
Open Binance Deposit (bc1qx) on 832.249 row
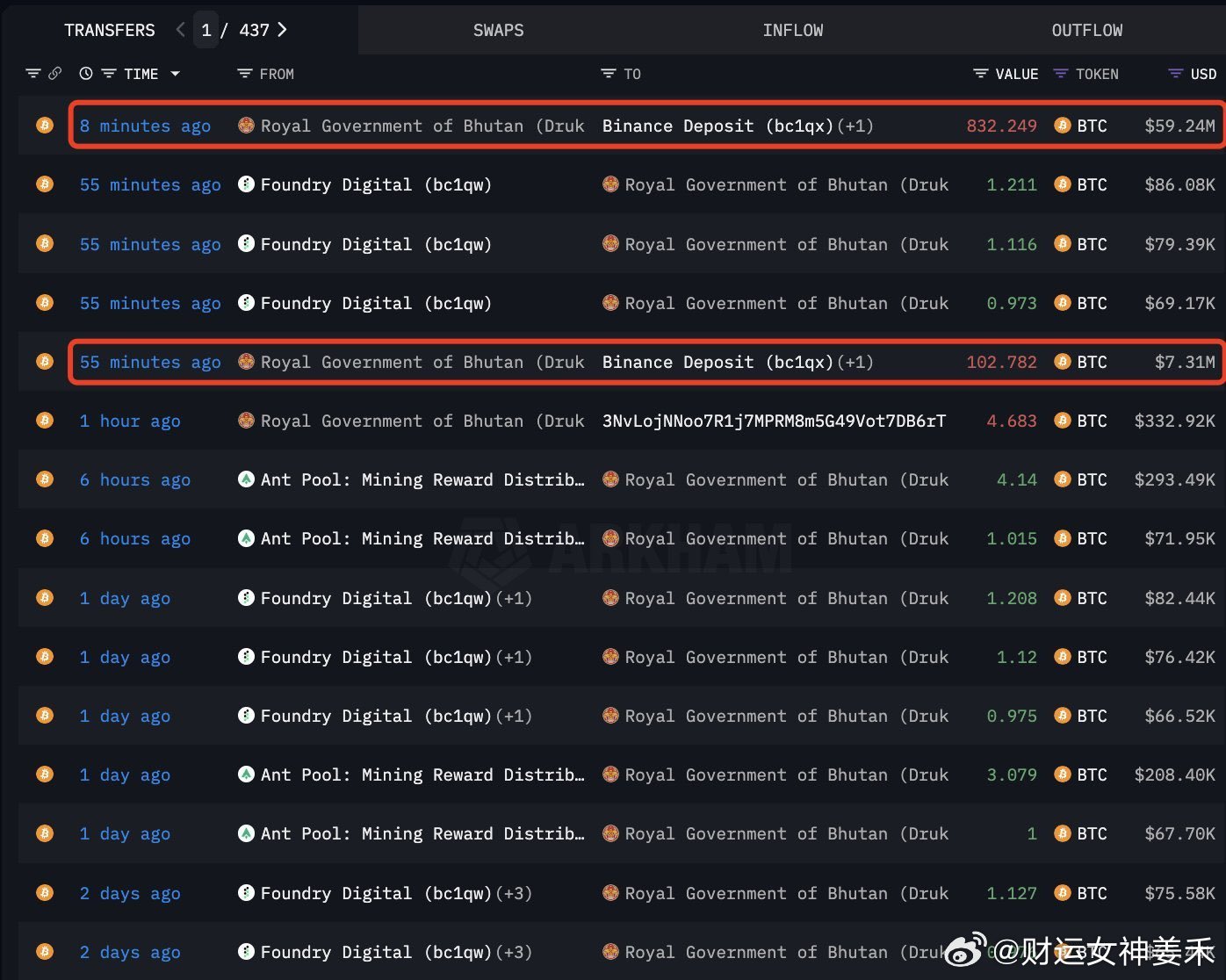tap(718, 126)
